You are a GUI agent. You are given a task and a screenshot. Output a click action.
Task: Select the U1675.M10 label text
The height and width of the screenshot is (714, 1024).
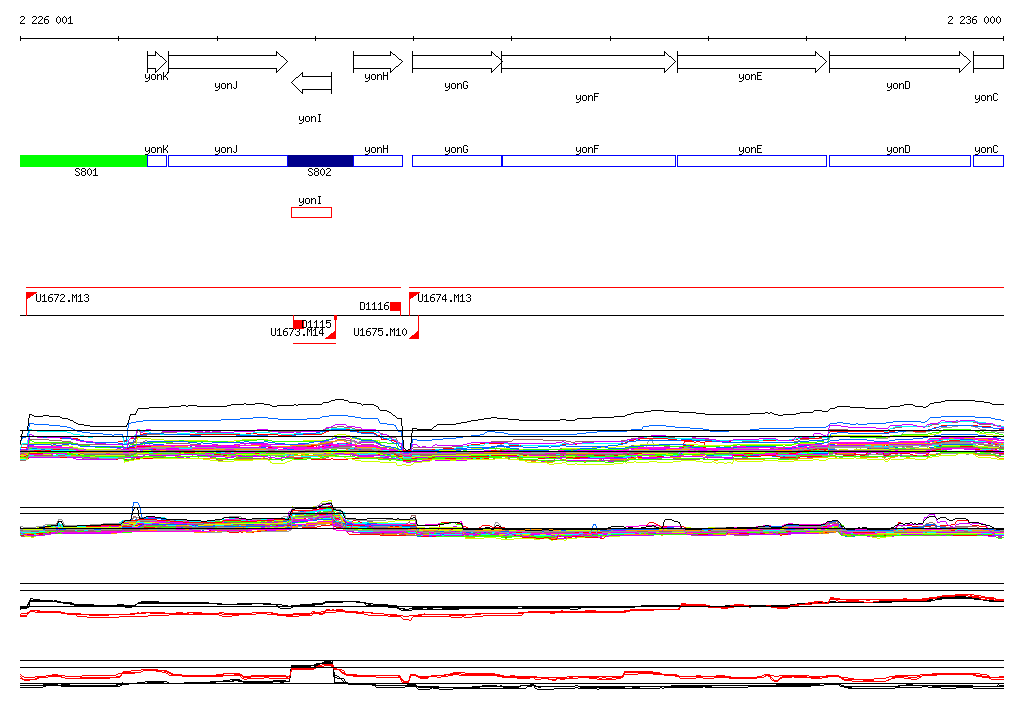coord(380,333)
